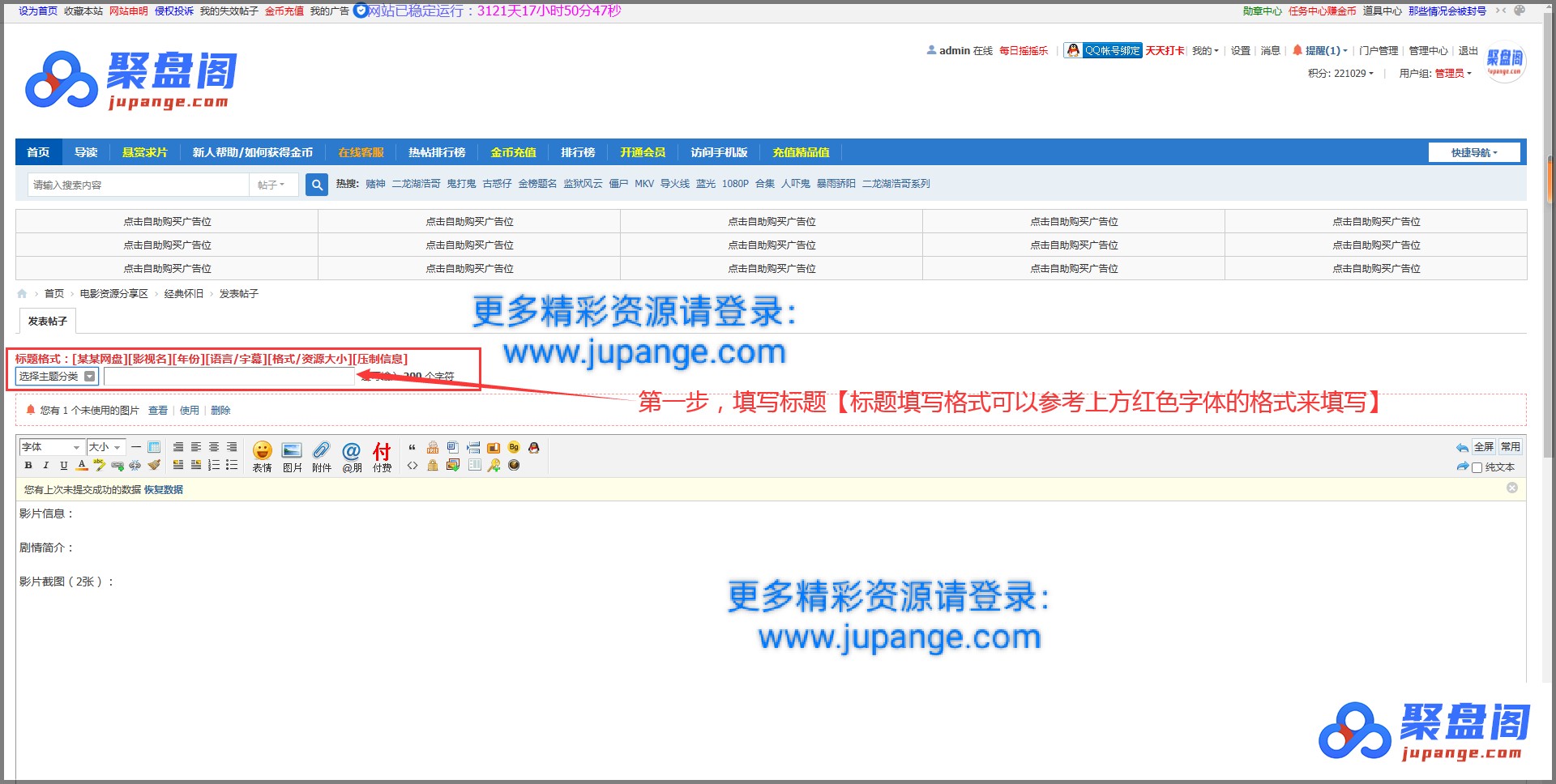
Task: Select the 发表帖子 tab
Action: pos(47,321)
